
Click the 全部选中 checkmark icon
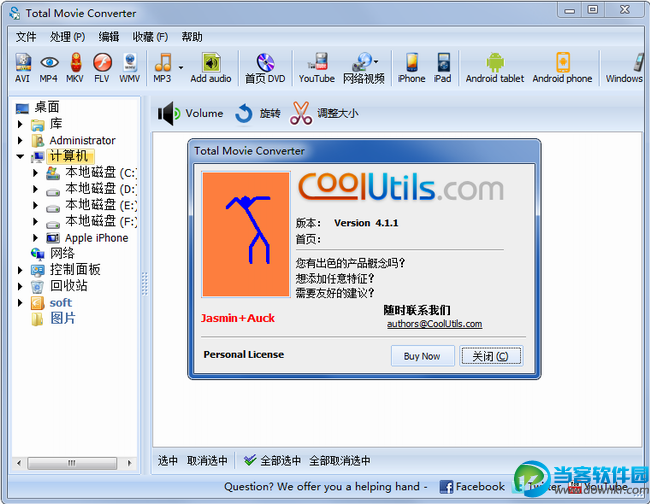click(x=250, y=460)
